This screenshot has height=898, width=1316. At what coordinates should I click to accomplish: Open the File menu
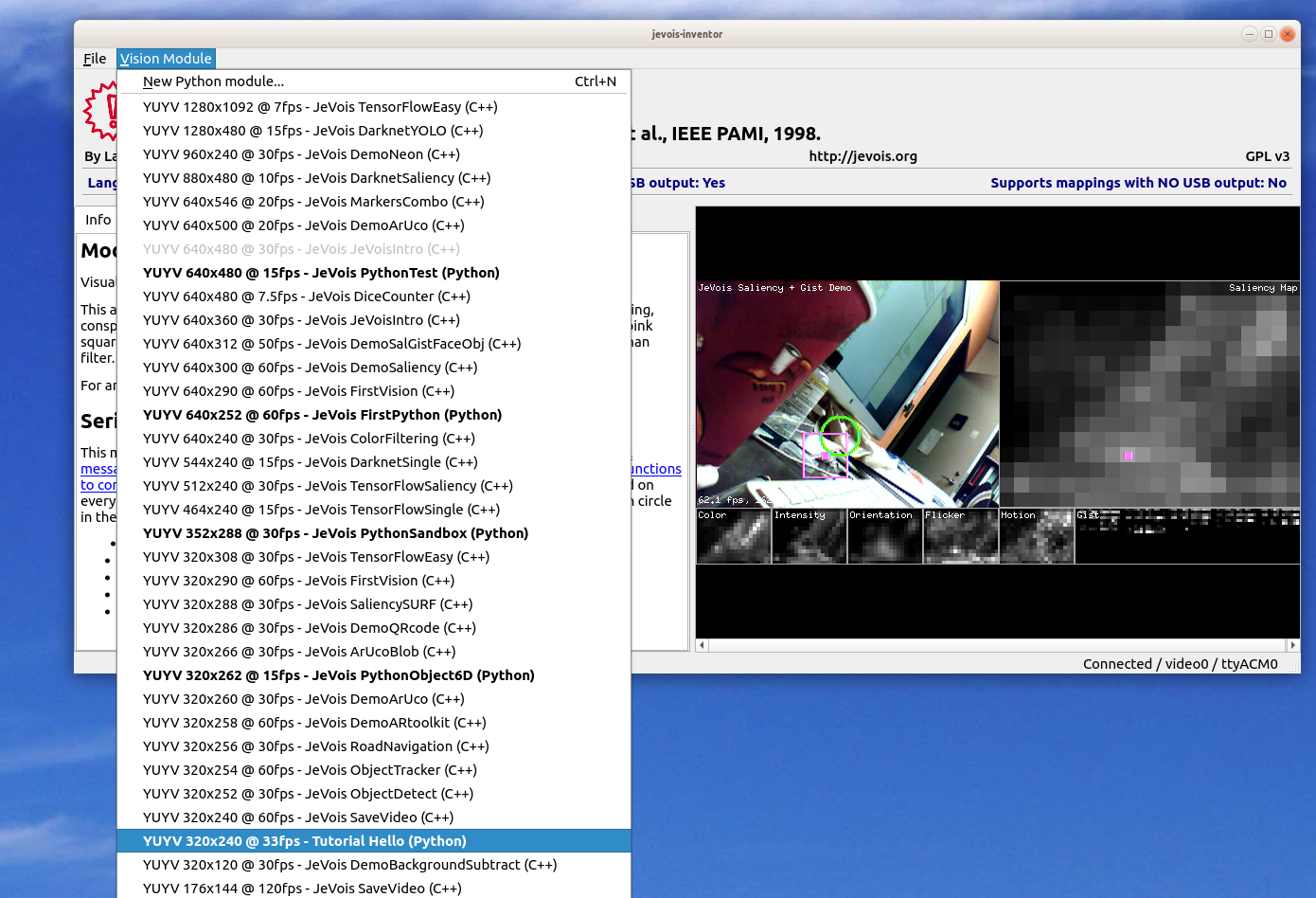click(x=95, y=59)
